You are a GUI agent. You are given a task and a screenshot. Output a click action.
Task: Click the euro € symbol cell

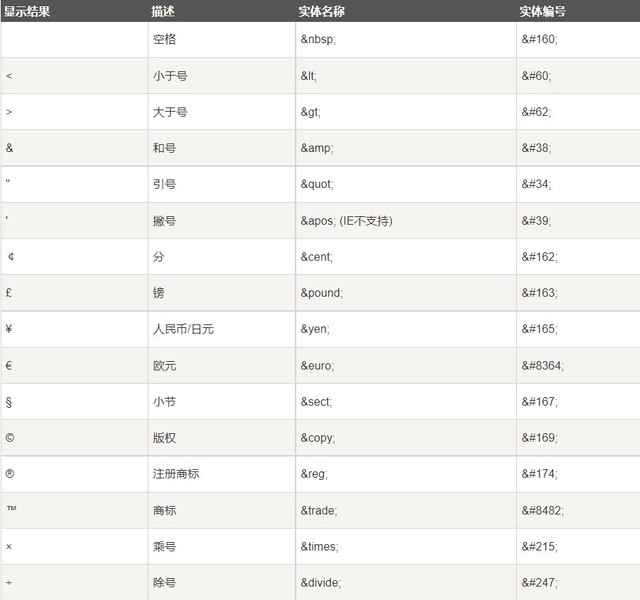(10, 366)
